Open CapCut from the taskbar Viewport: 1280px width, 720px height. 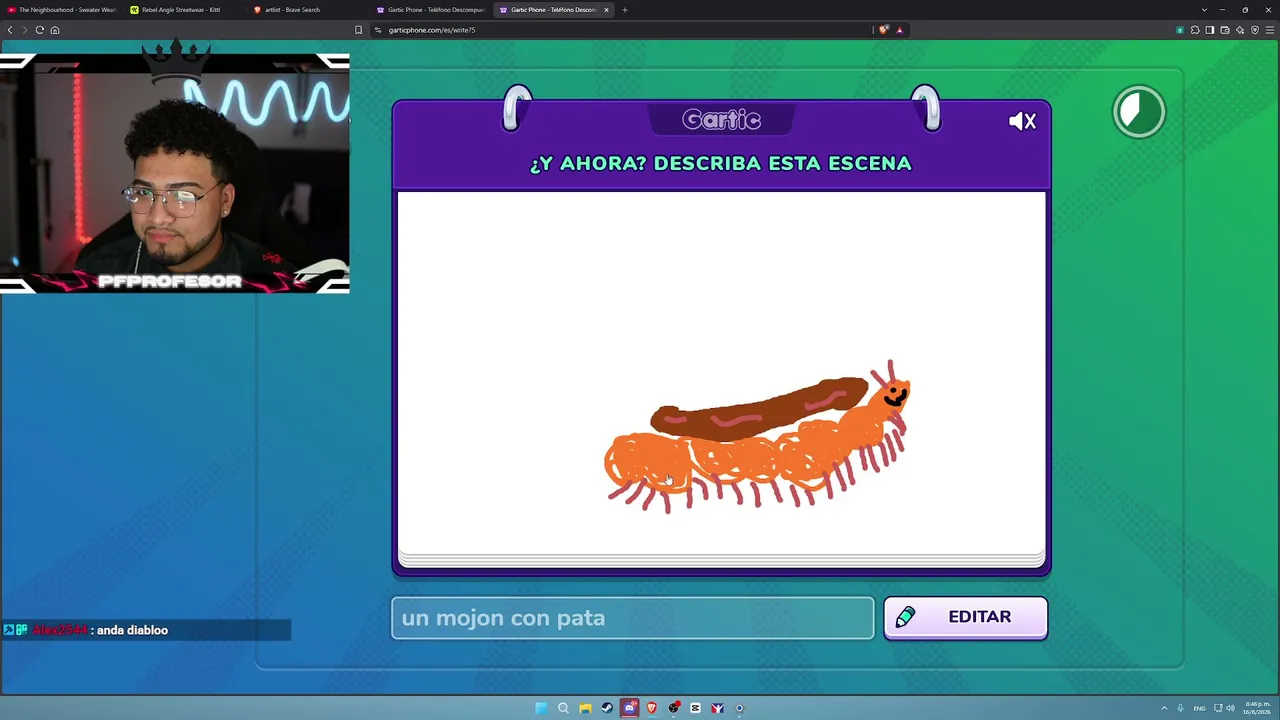pos(695,708)
